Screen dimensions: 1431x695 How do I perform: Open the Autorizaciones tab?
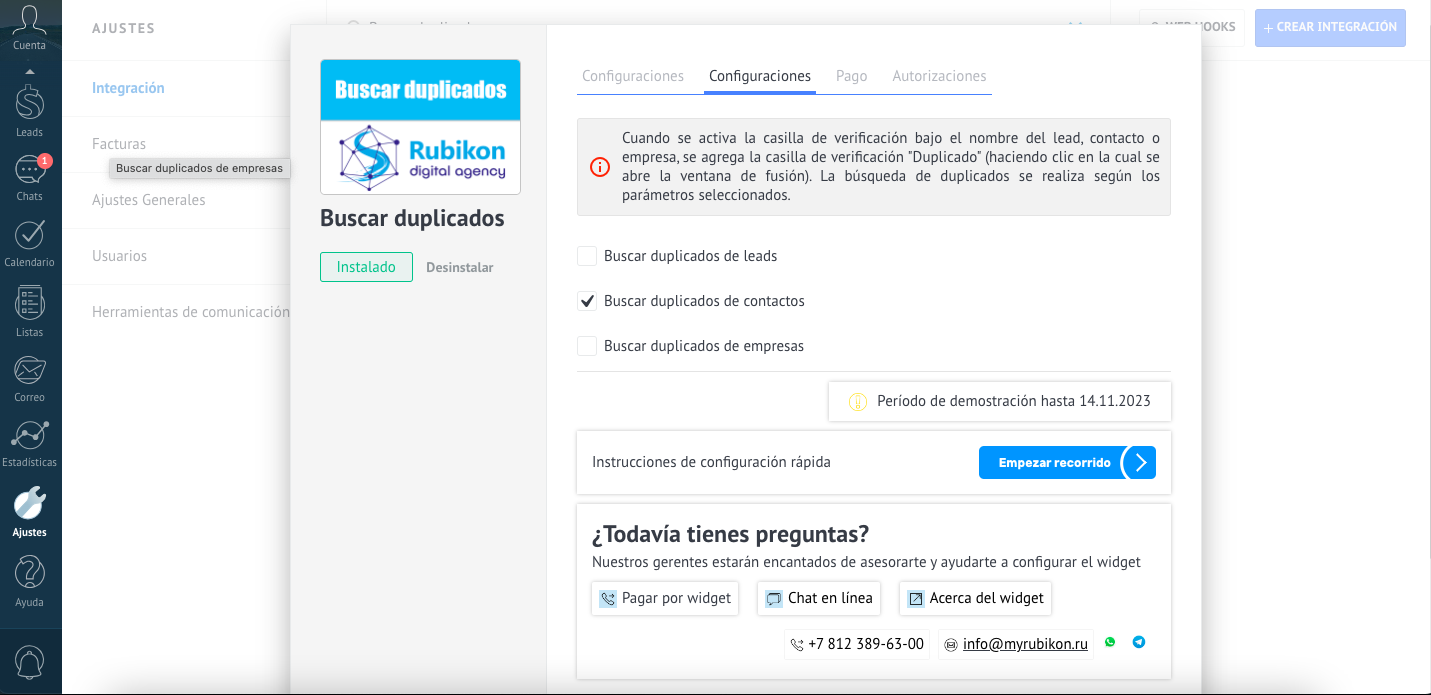[x=939, y=76]
